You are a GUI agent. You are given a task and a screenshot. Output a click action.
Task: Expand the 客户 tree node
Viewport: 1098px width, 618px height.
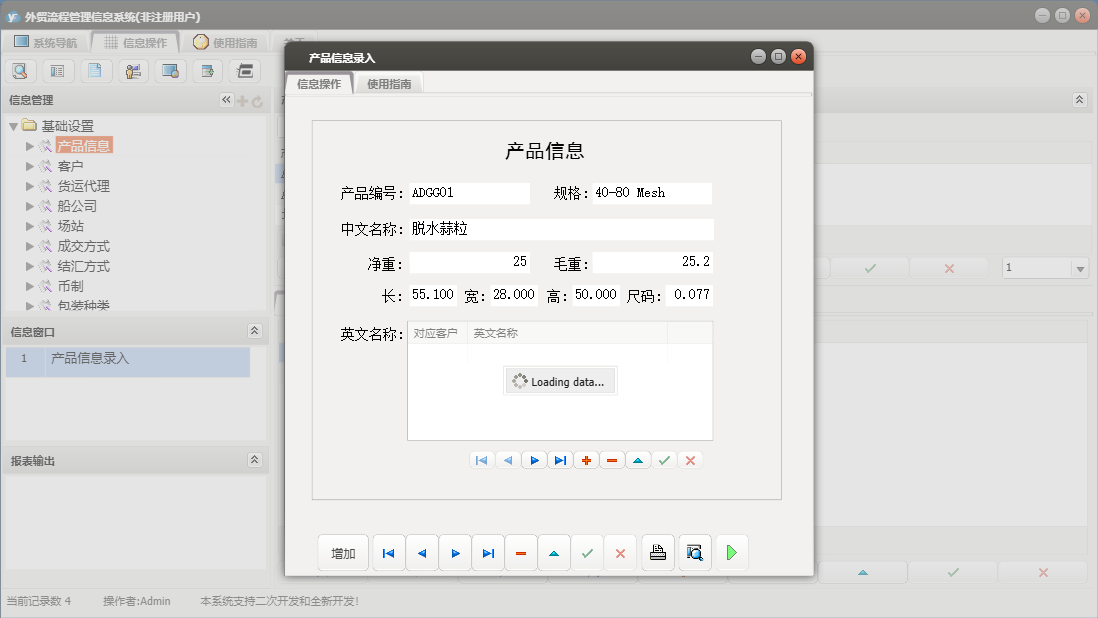tap(27, 166)
